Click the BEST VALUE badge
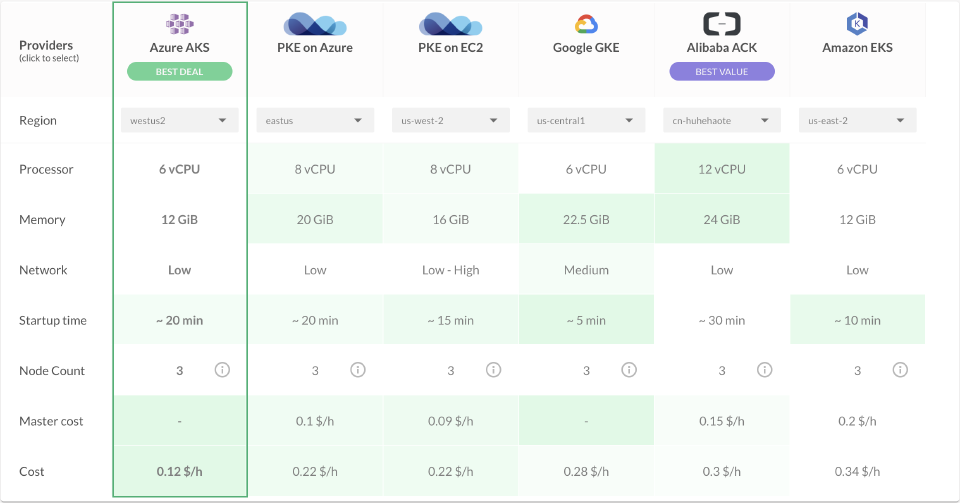Image resolution: width=960 pixels, height=503 pixels. pos(722,72)
